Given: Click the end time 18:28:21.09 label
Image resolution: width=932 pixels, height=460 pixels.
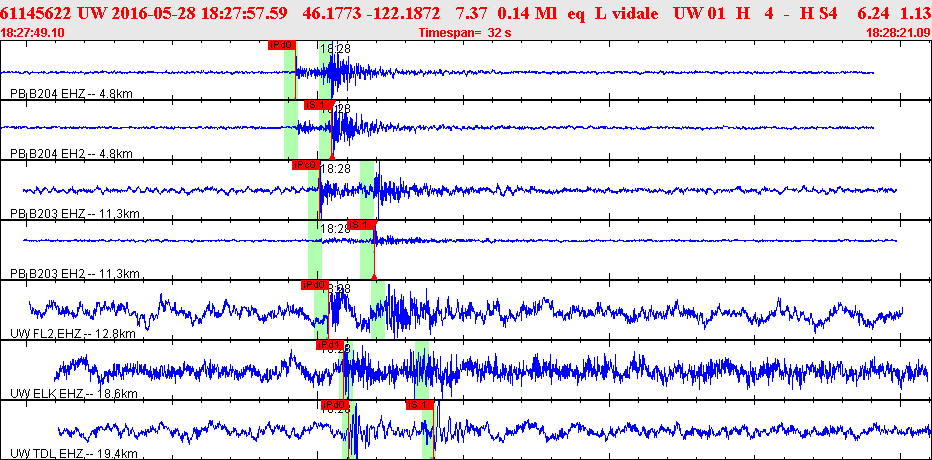Looking at the screenshot, I should click(x=897, y=32).
